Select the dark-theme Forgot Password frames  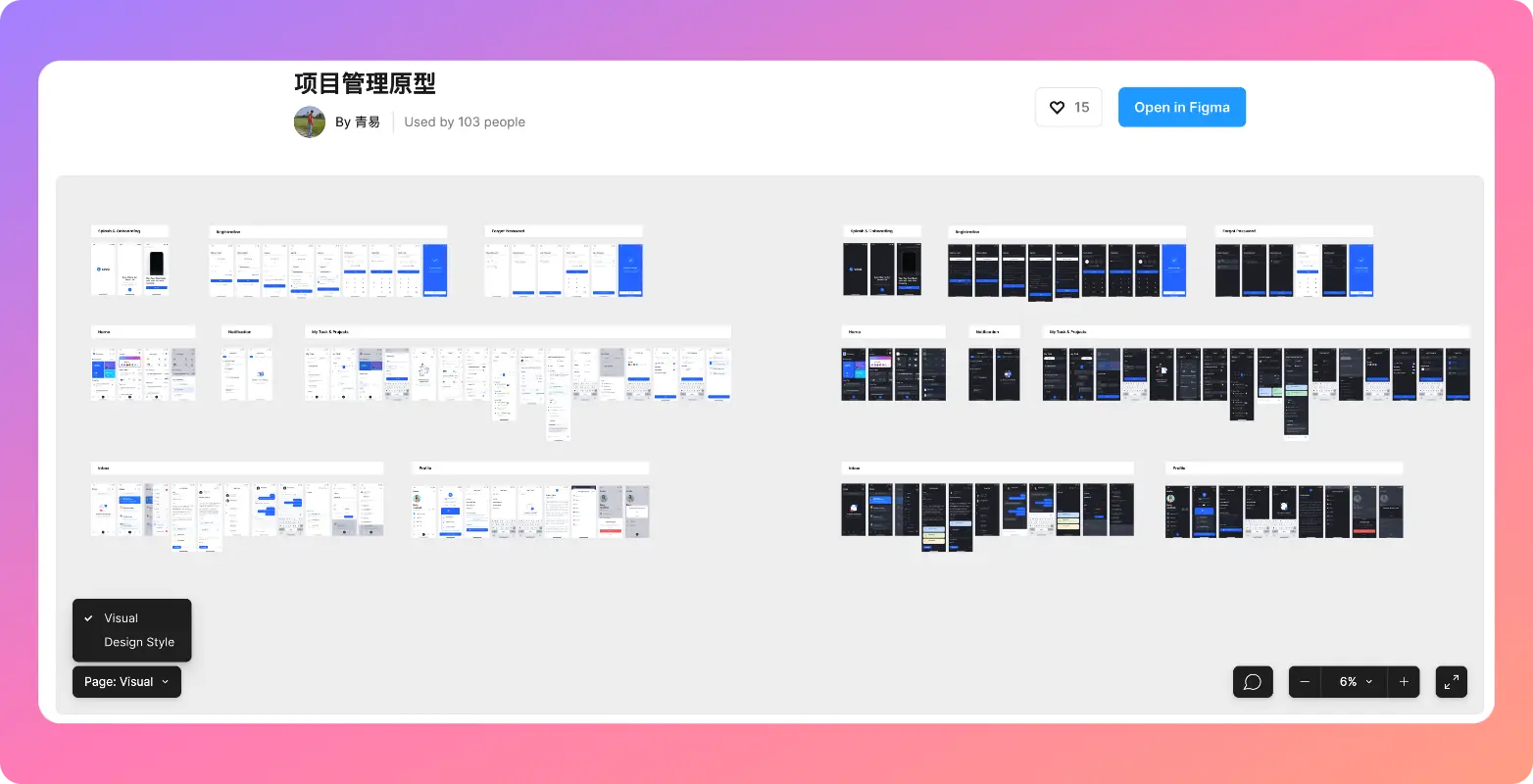pyautogui.click(x=1294, y=270)
